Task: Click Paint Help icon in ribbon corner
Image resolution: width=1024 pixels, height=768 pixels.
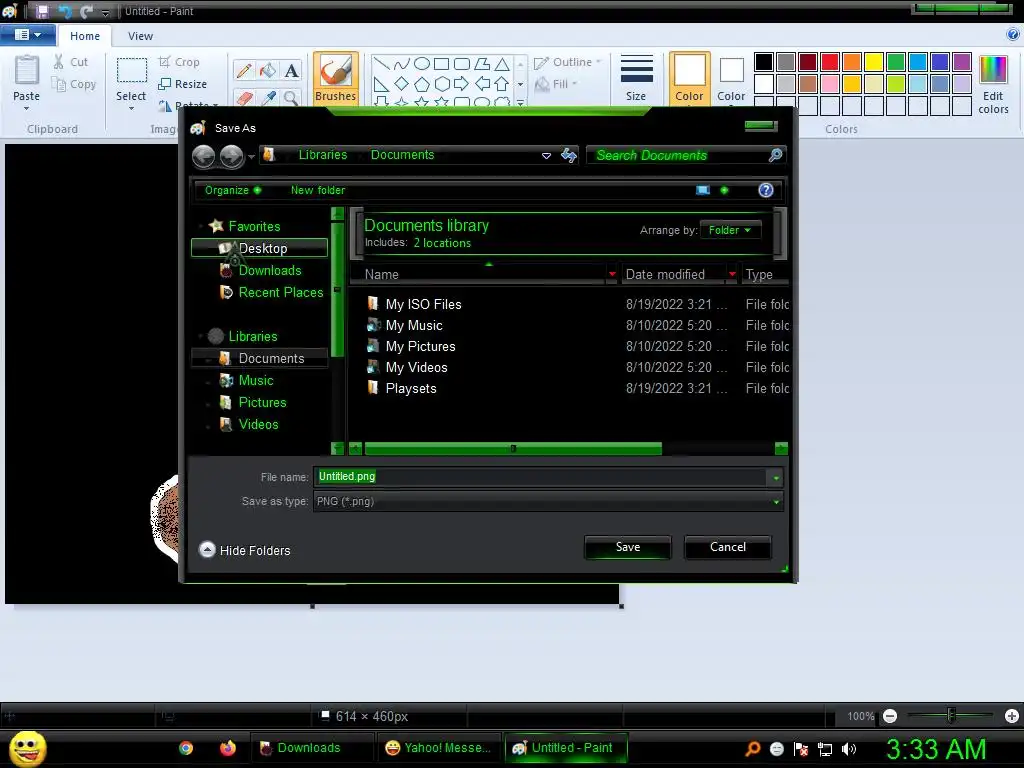Action: click(x=1013, y=35)
